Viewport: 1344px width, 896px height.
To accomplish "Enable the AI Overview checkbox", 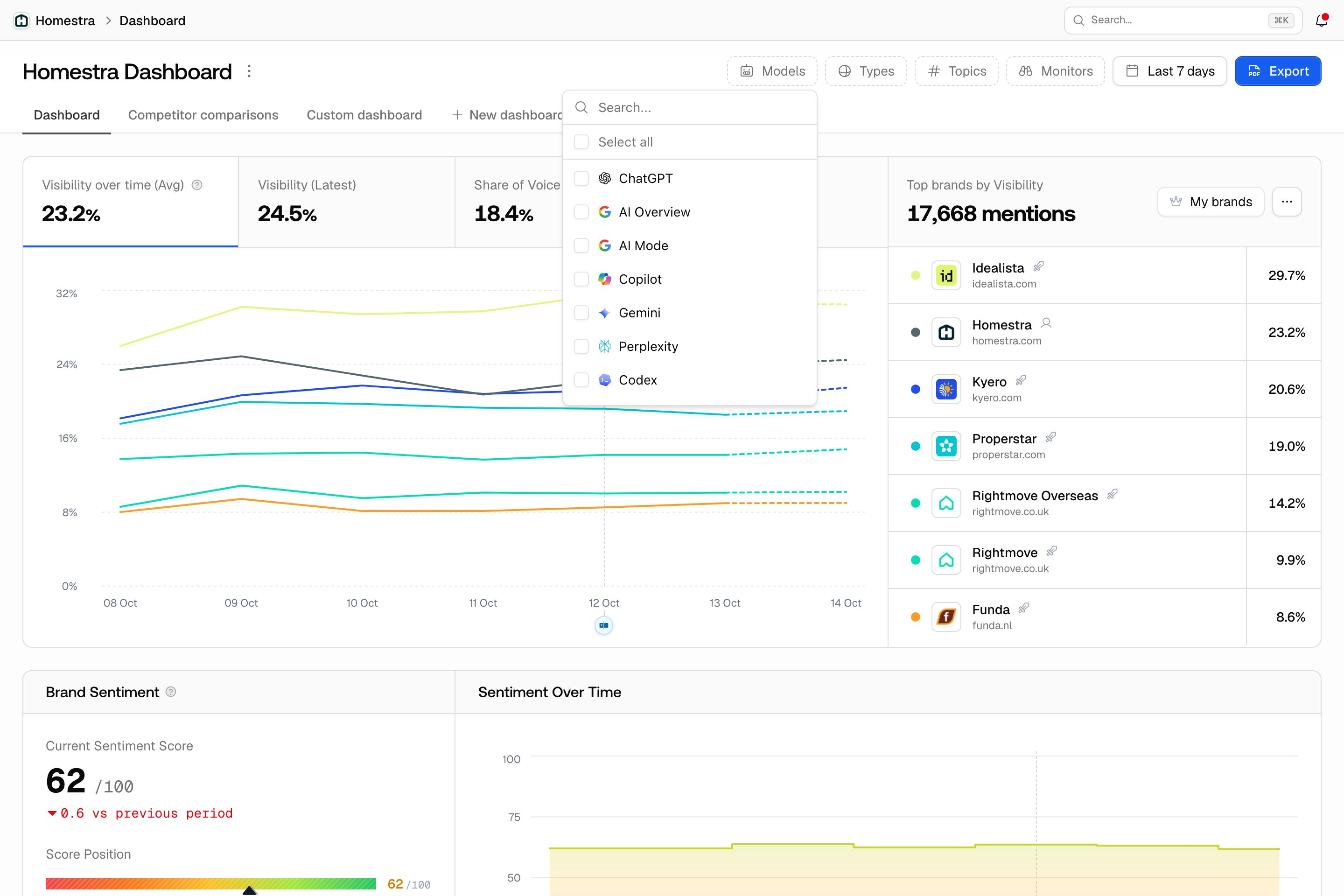I will point(581,212).
